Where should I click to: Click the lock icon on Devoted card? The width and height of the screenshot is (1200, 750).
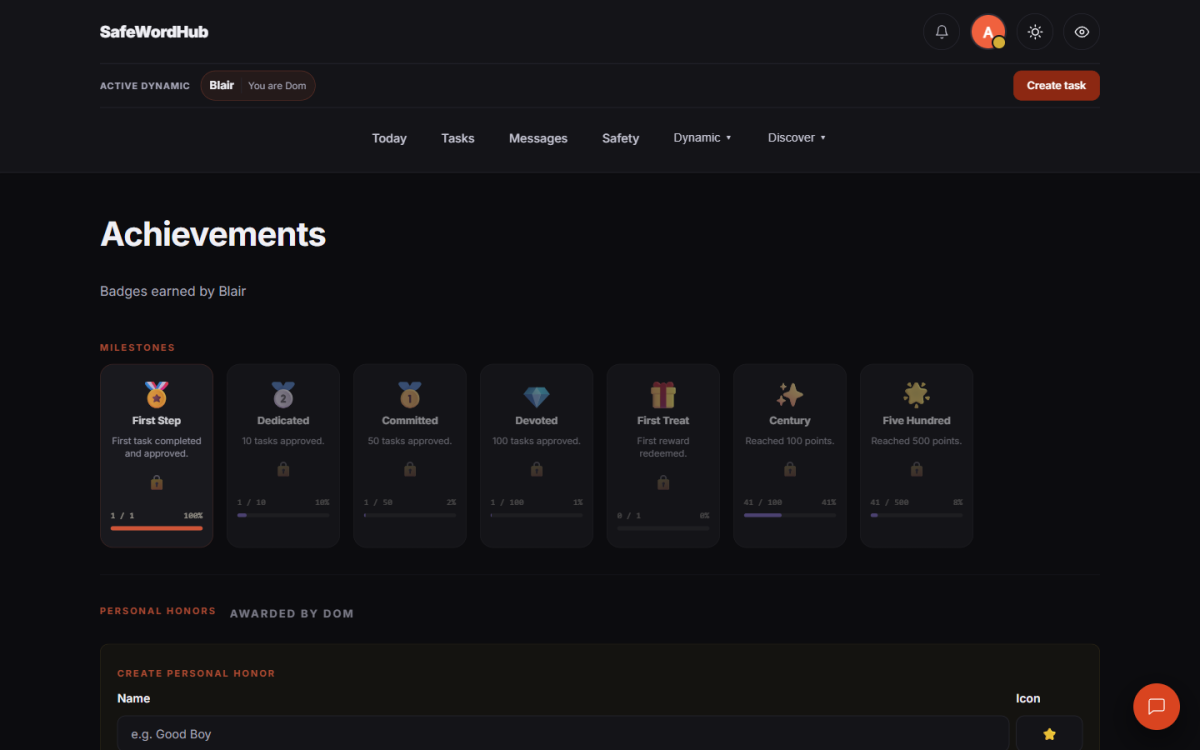pos(537,469)
